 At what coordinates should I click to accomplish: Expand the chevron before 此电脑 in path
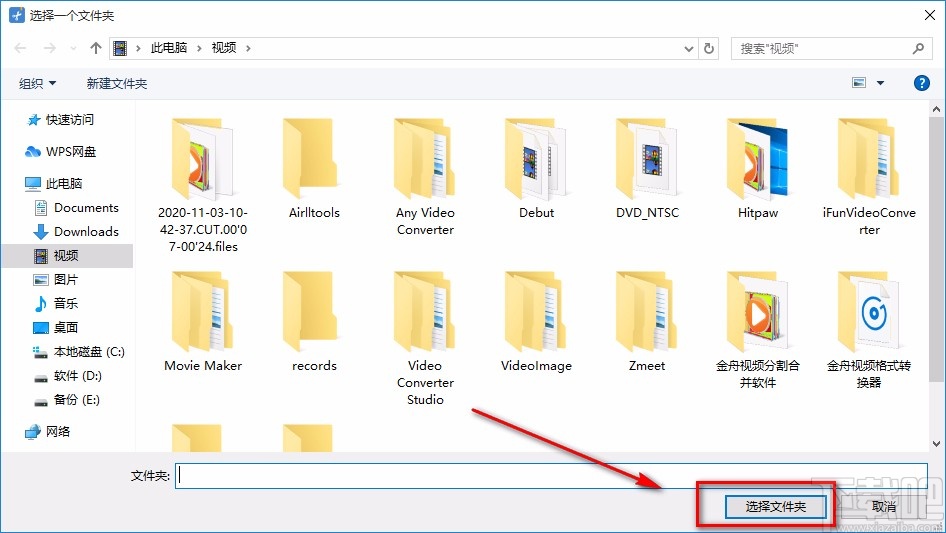click(138, 48)
